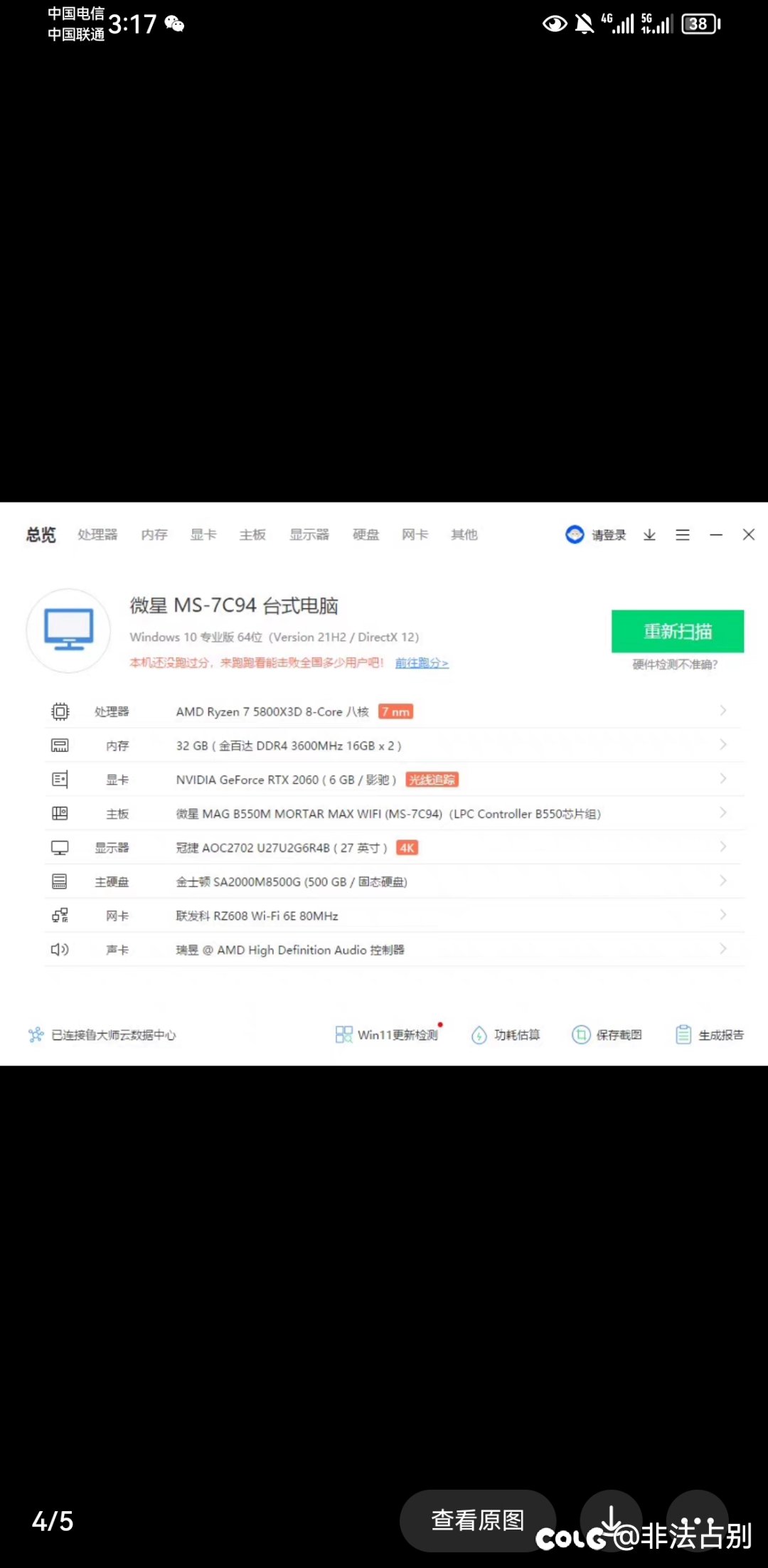The width and height of the screenshot is (768, 1568).
Task: Click the network card icon
Action: pyautogui.click(x=60, y=916)
